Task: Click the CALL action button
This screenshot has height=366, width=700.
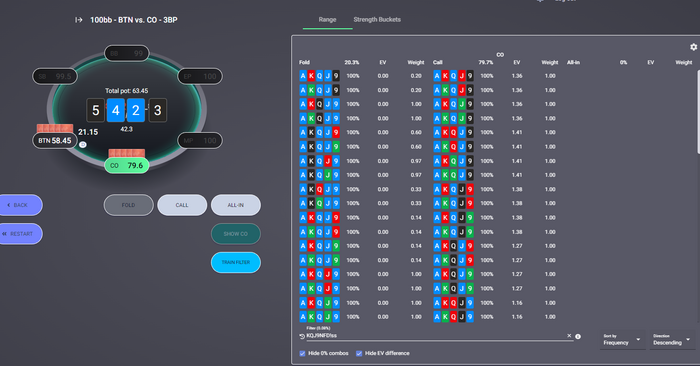Action: (182, 205)
